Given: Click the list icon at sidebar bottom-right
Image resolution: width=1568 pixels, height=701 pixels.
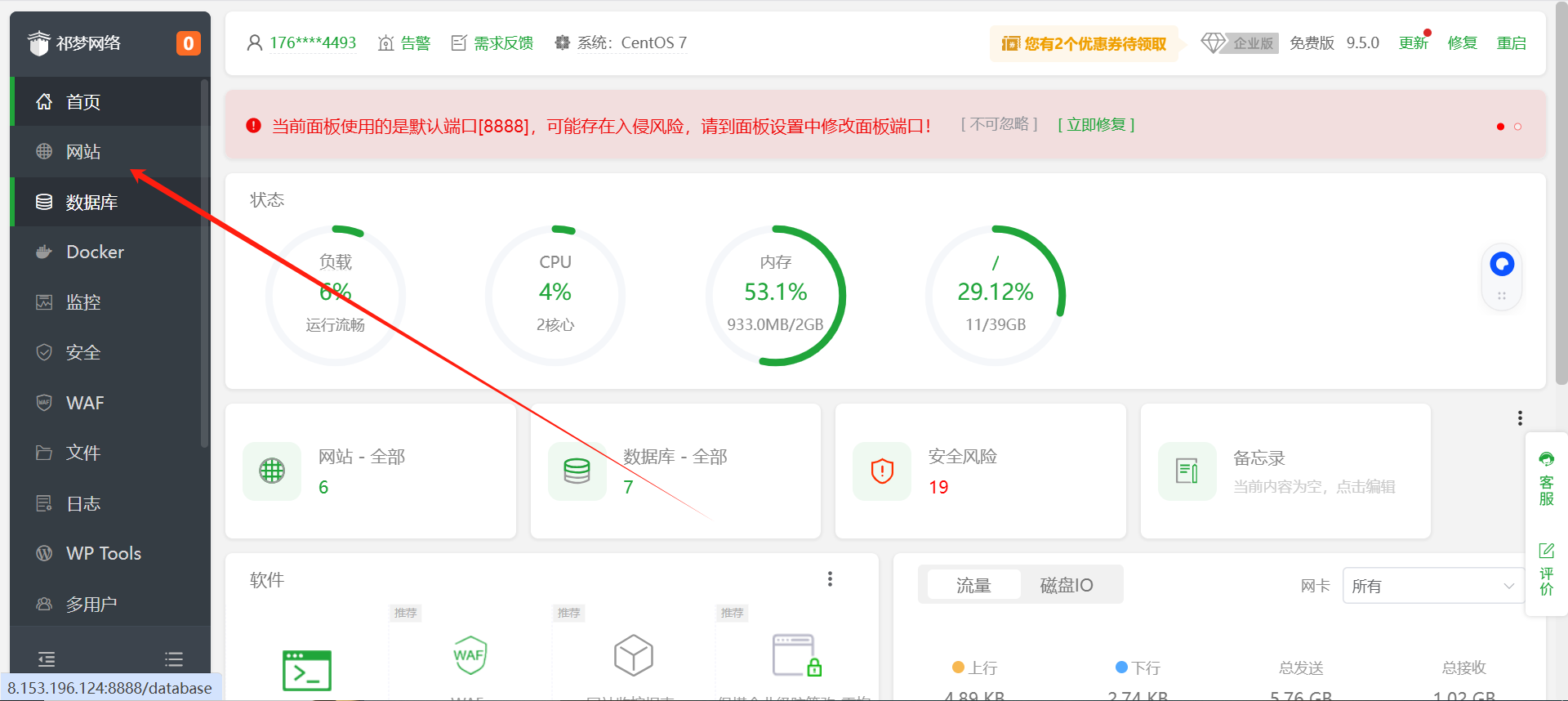Looking at the screenshot, I should point(173,659).
